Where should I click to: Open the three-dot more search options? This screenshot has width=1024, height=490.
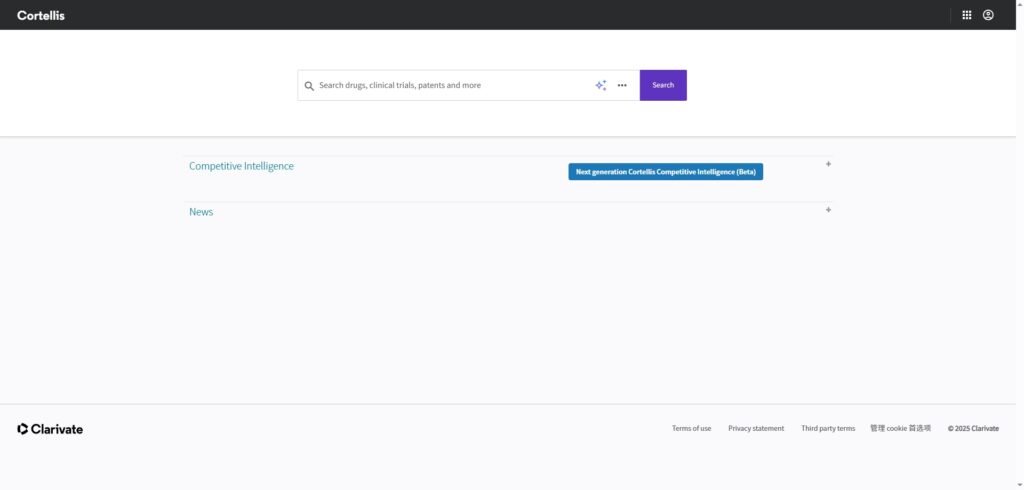(622, 85)
